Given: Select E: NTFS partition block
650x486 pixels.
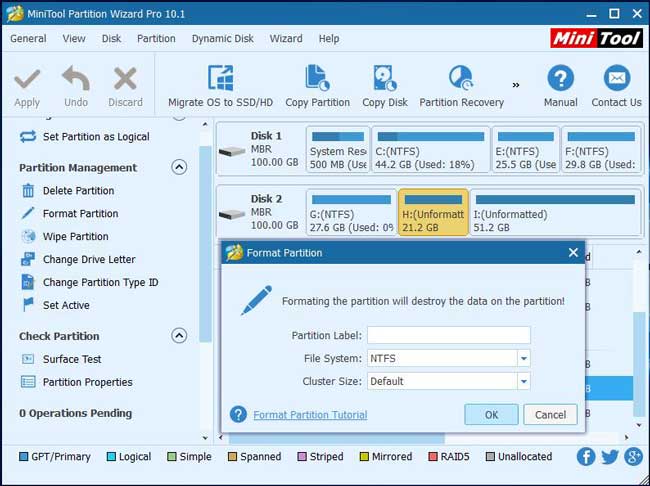Looking at the screenshot, I should pyautogui.click(x=525, y=150).
